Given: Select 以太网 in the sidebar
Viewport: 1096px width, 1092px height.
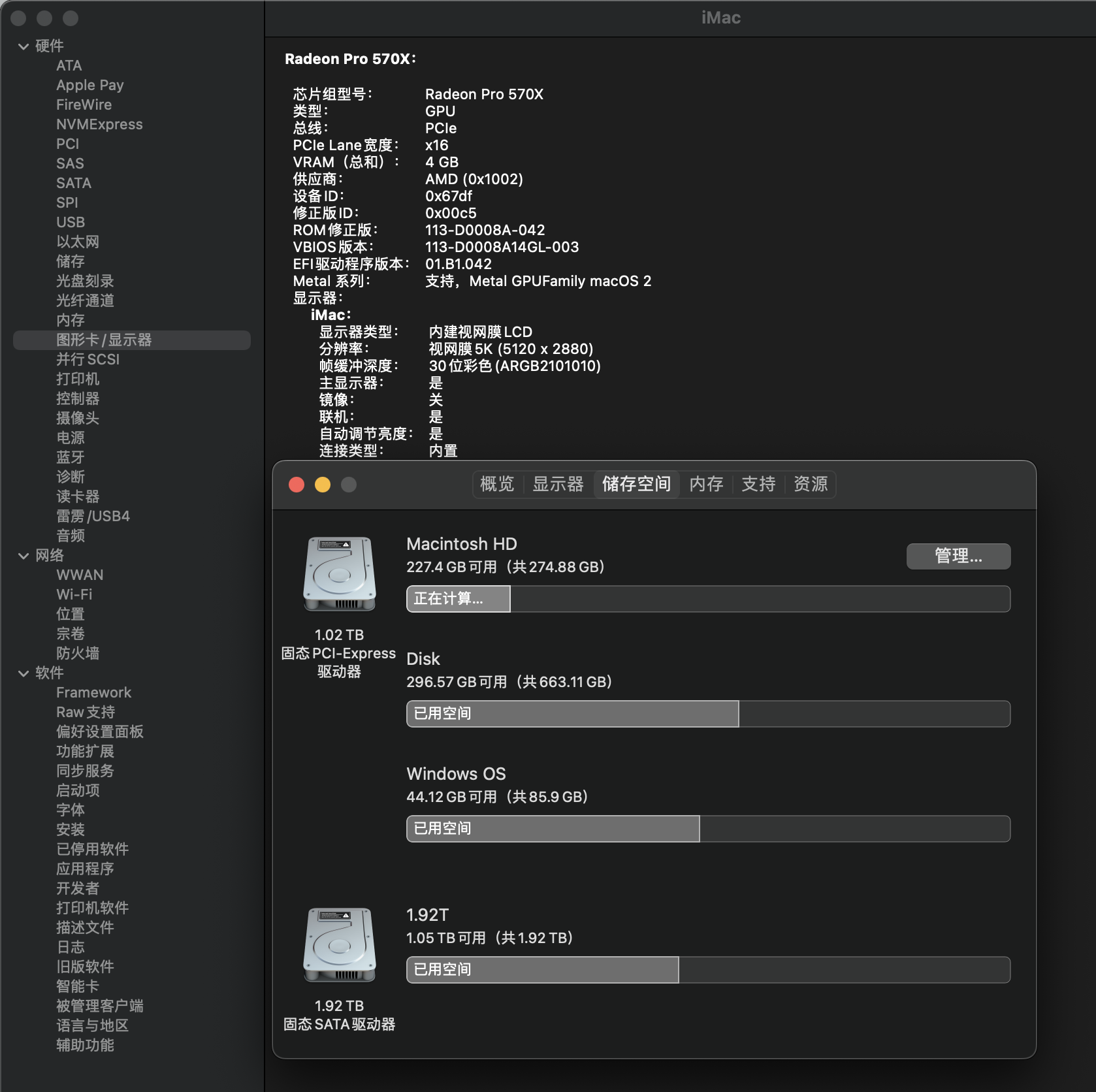Looking at the screenshot, I should click(78, 242).
